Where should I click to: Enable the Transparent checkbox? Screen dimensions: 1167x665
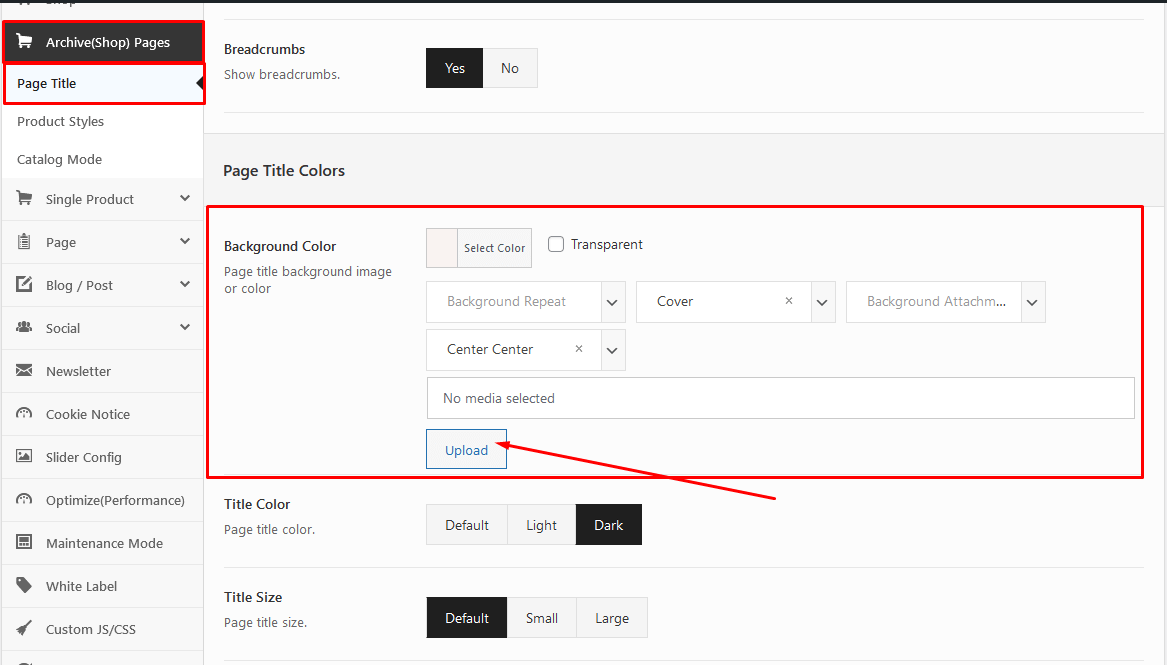(556, 244)
